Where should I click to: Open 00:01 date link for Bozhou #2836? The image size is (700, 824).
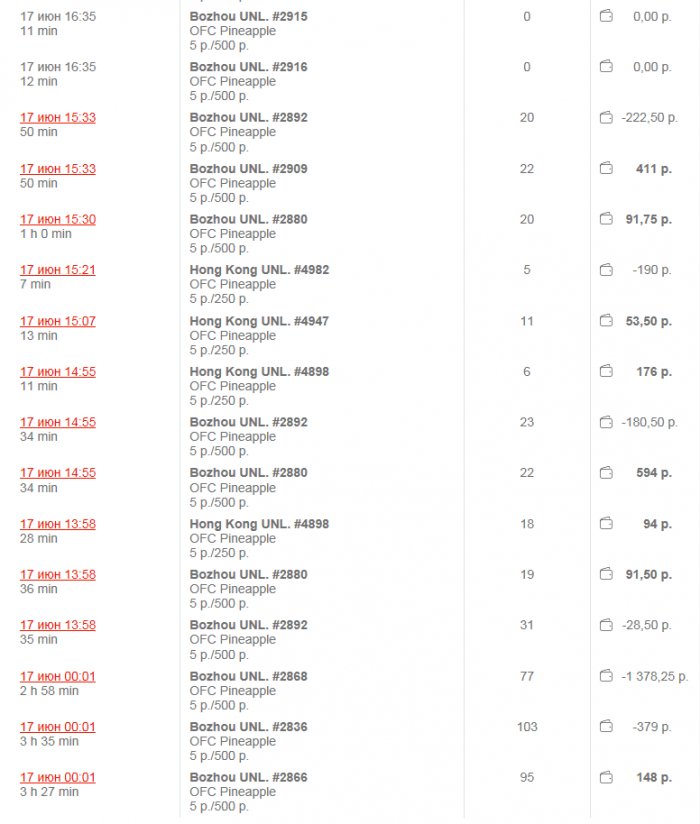pos(58,727)
